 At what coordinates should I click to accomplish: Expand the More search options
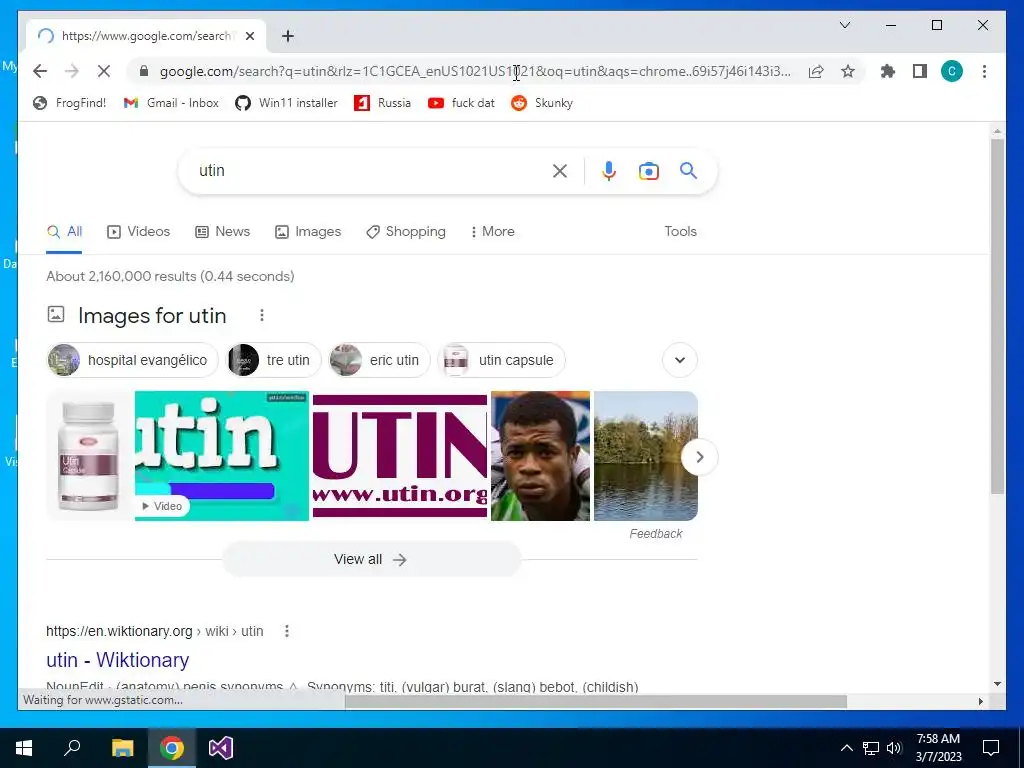pyautogui.click(x=492, y=231)
